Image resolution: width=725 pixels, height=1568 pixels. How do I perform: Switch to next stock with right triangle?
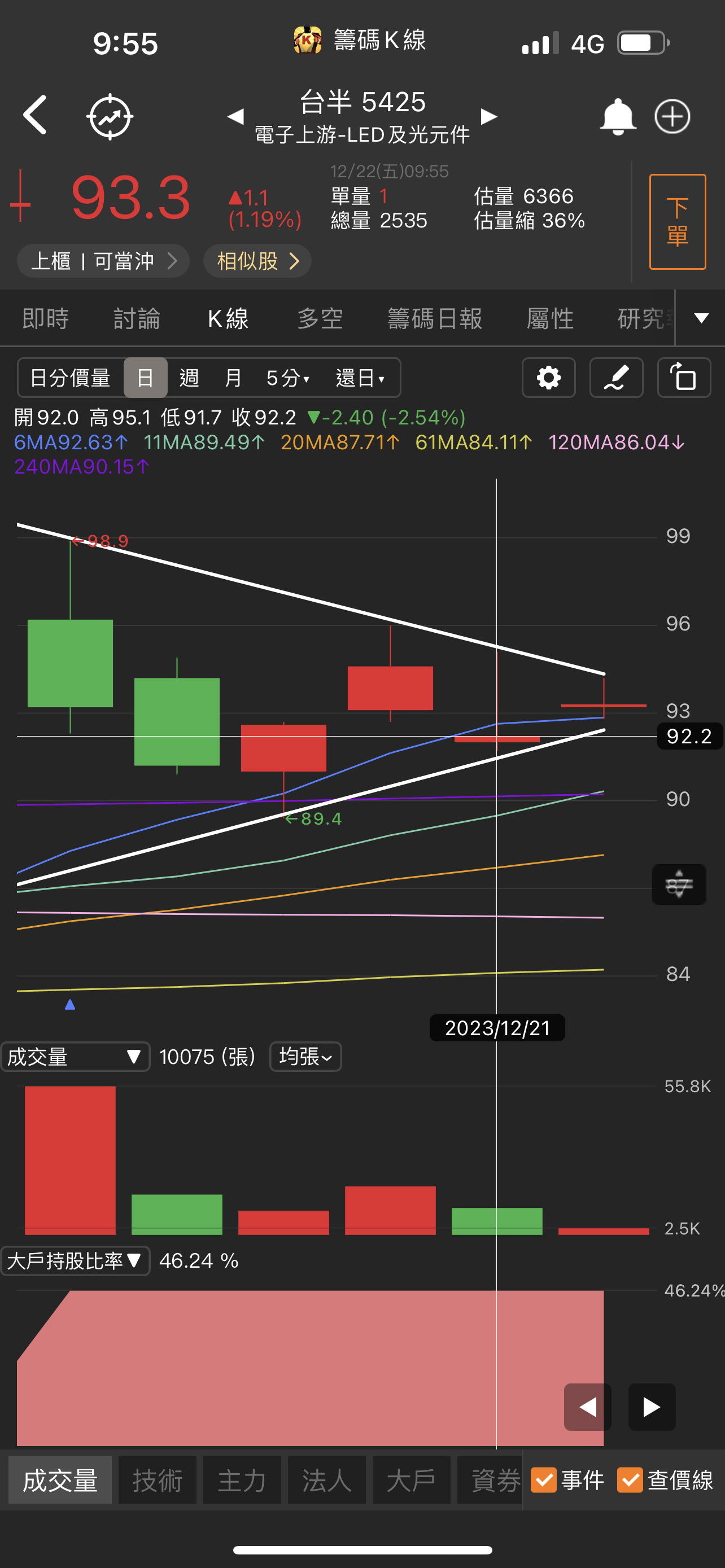click(x=489, y=116)
